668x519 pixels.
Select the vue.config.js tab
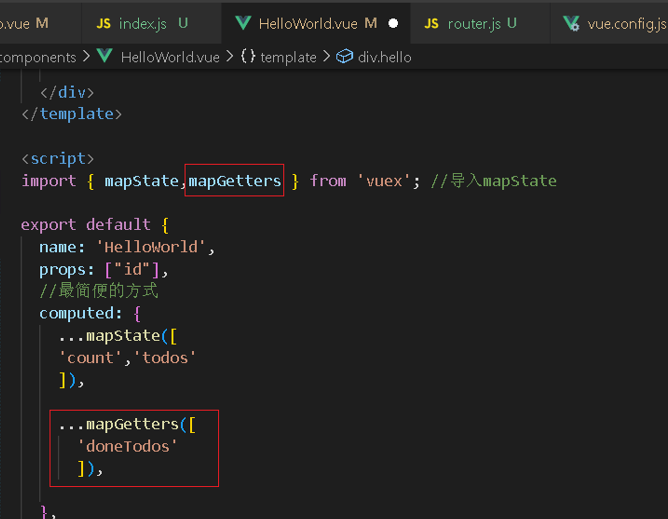[626, 23]
